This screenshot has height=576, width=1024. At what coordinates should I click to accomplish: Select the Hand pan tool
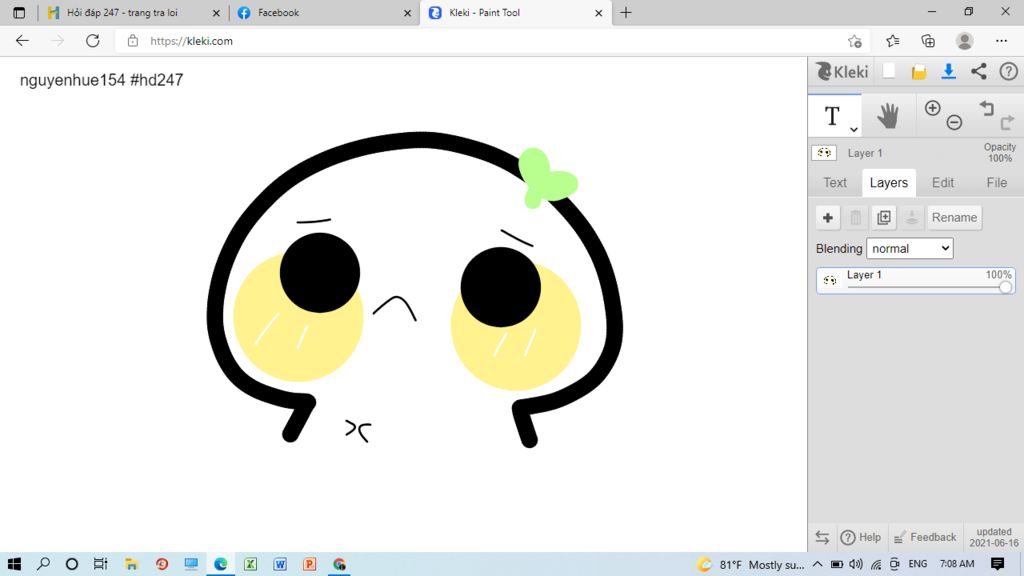[888, 116]
